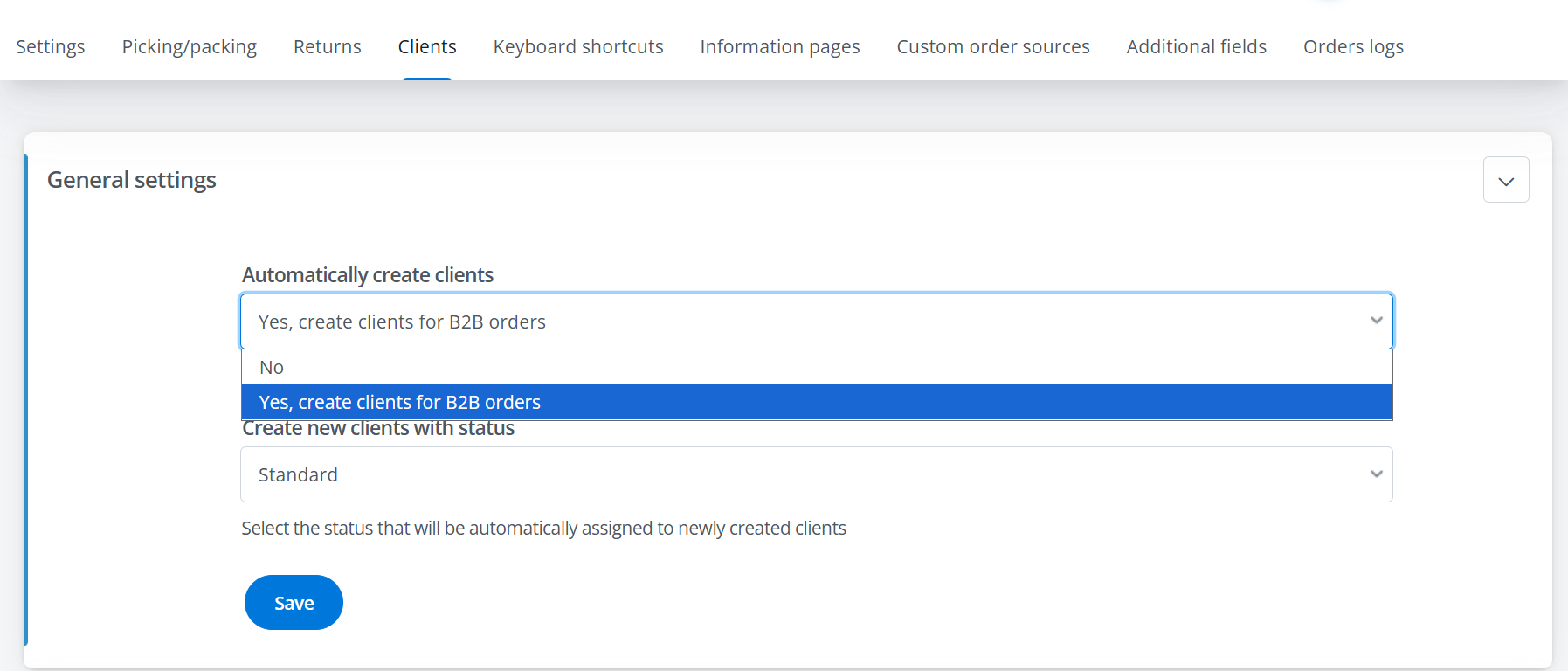Image resolution: width=1568 pixels, height=671 pixels.
Task: Click the Save button
Action: (x=294, y=603)
